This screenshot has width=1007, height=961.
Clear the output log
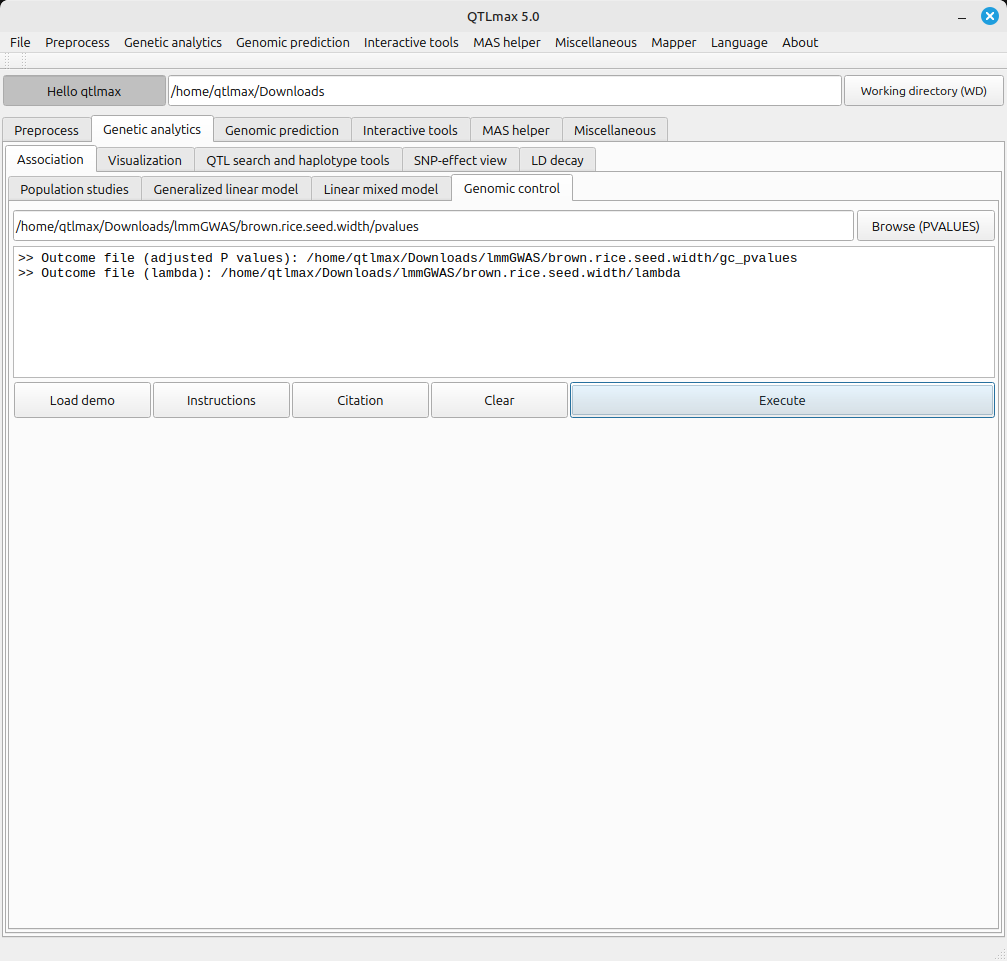click(499, 400)
